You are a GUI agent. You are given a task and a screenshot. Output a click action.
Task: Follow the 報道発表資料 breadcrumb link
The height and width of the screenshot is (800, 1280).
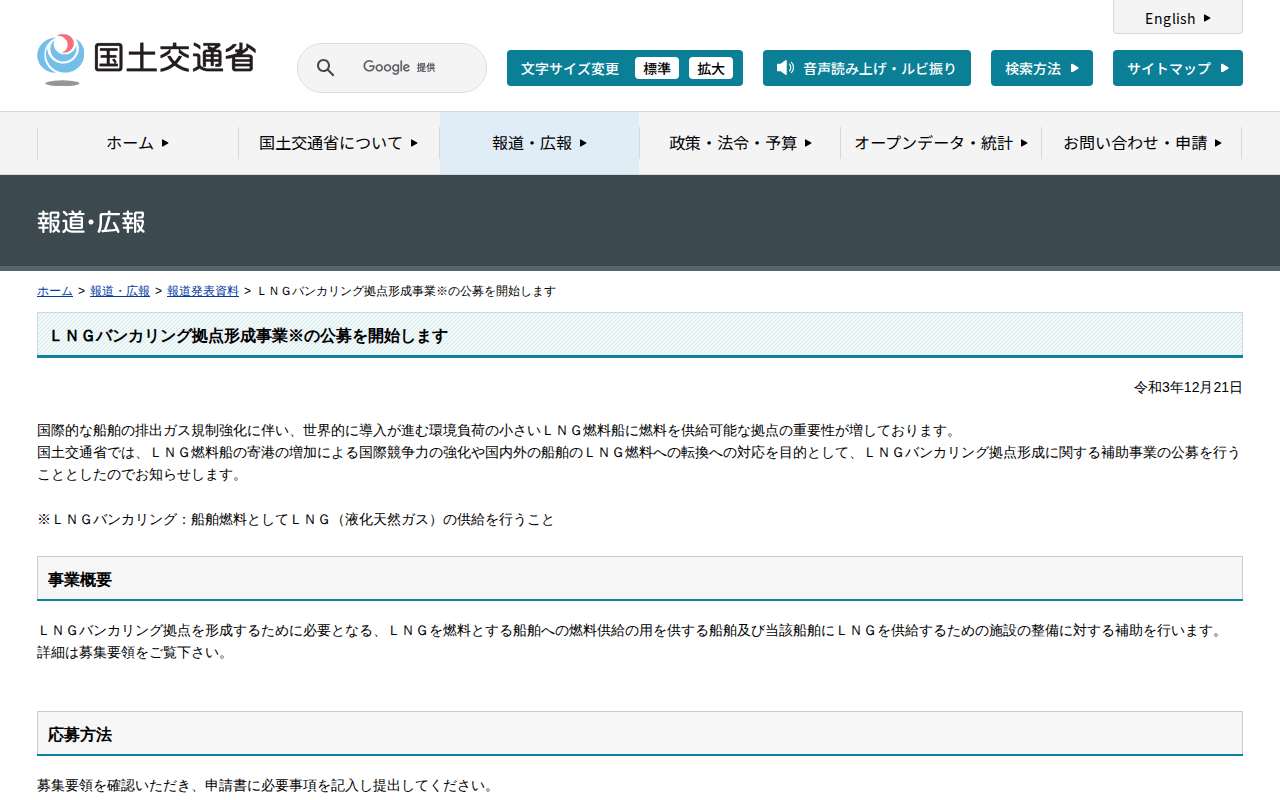click(x=203, y=291)
